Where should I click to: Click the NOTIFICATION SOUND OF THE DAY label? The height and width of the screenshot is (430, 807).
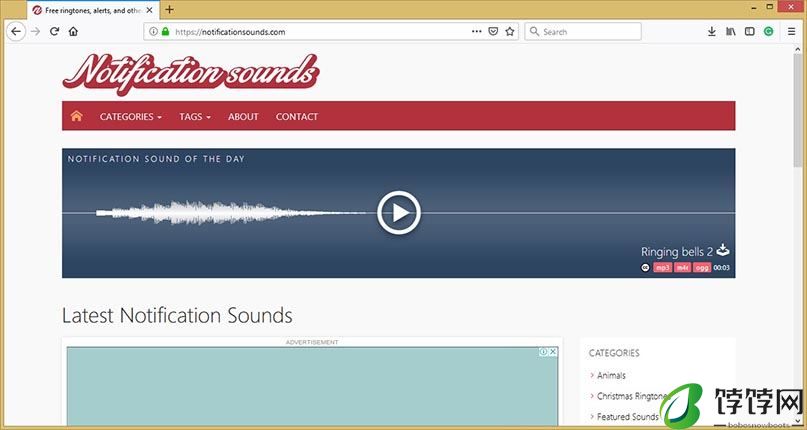[x=156, y=159]
